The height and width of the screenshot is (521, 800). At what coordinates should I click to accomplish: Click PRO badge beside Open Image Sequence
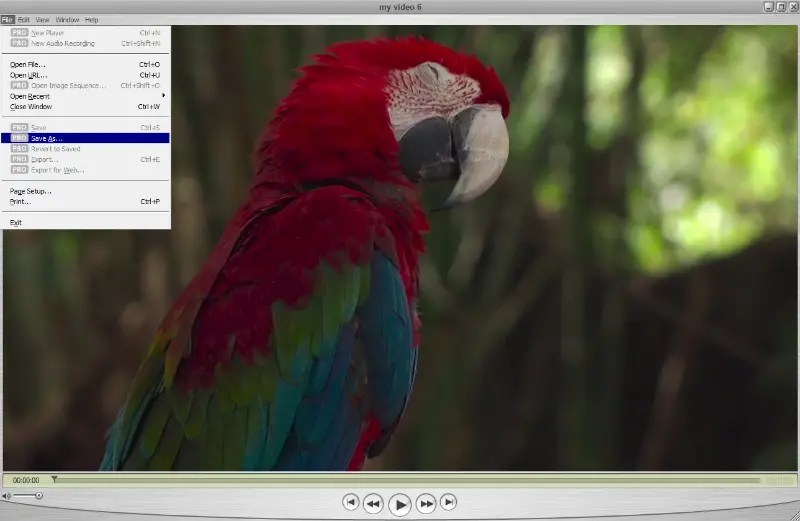pos(19,85)
